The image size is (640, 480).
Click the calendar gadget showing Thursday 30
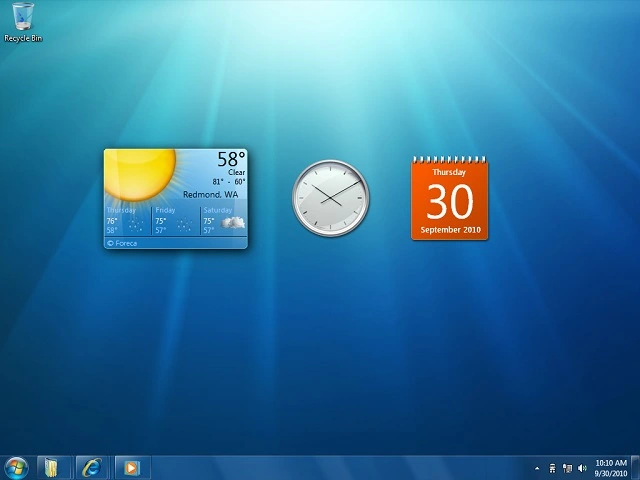pyautogui.click(x=450, y=200)
